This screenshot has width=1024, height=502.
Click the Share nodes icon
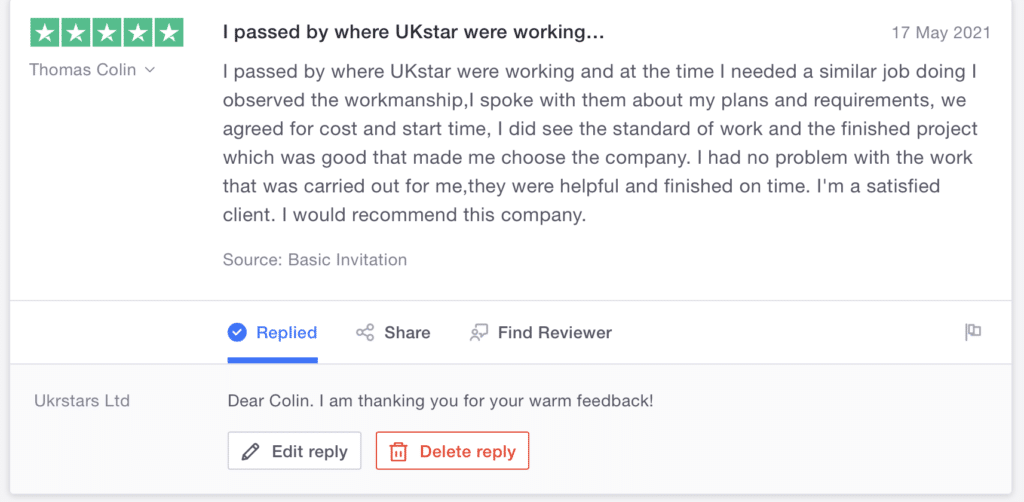click(365, 333)
